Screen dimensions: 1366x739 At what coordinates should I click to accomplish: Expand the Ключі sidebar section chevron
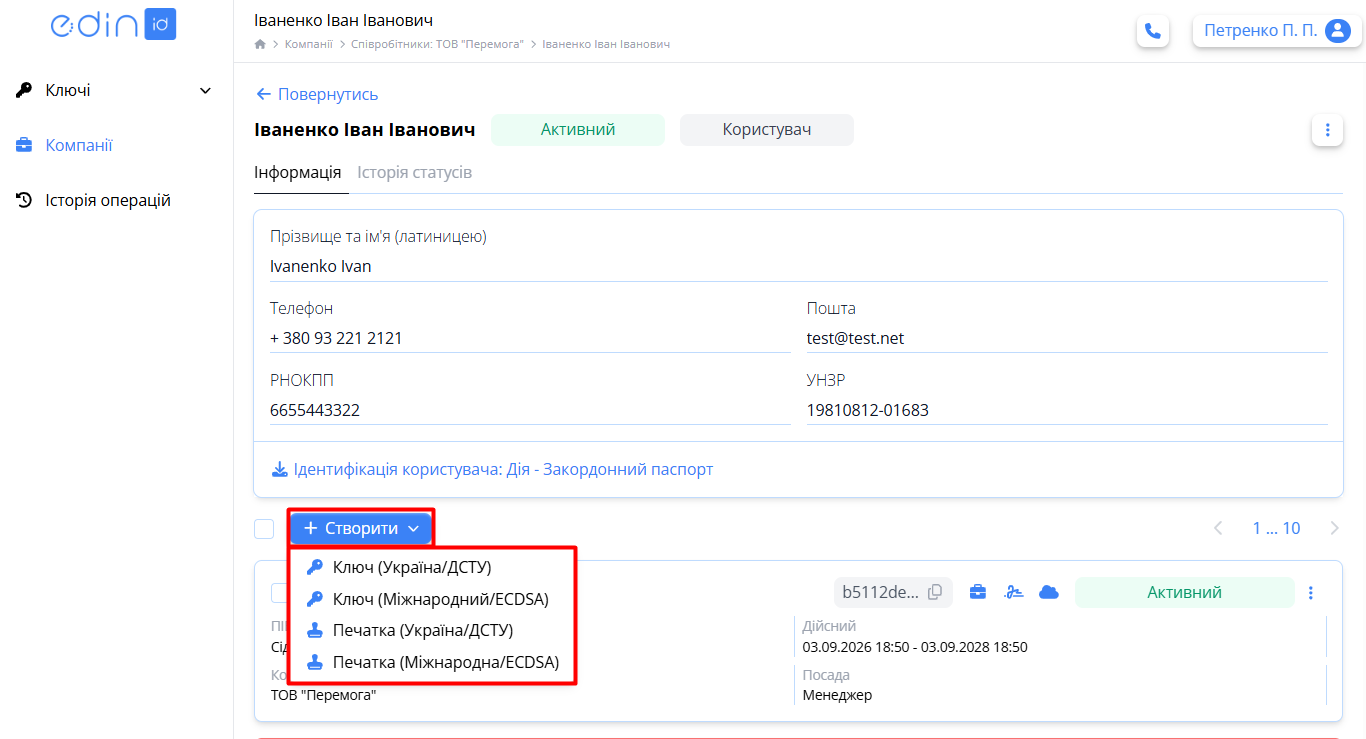[206, 91]
